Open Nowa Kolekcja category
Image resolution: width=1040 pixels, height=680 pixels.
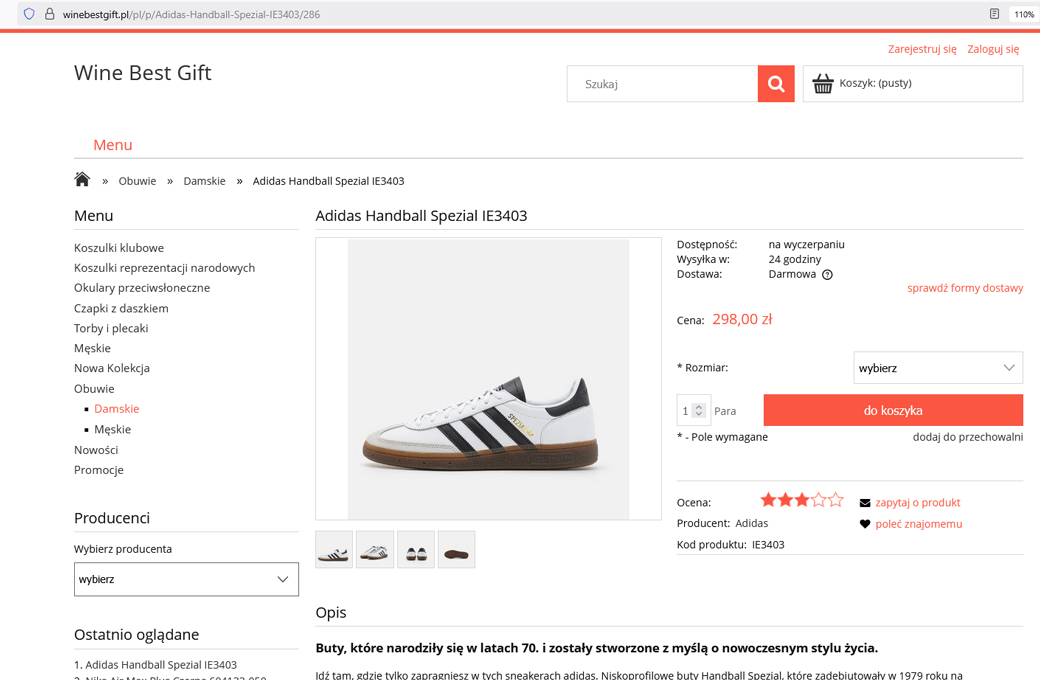point(112,368)
